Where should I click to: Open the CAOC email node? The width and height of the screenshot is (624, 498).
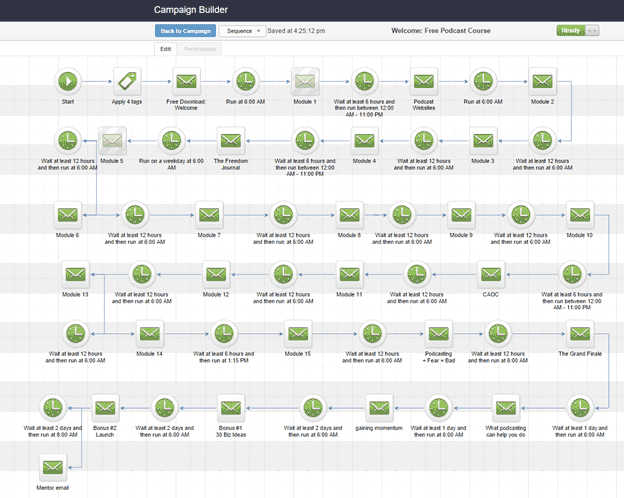[x=491, y=274]
